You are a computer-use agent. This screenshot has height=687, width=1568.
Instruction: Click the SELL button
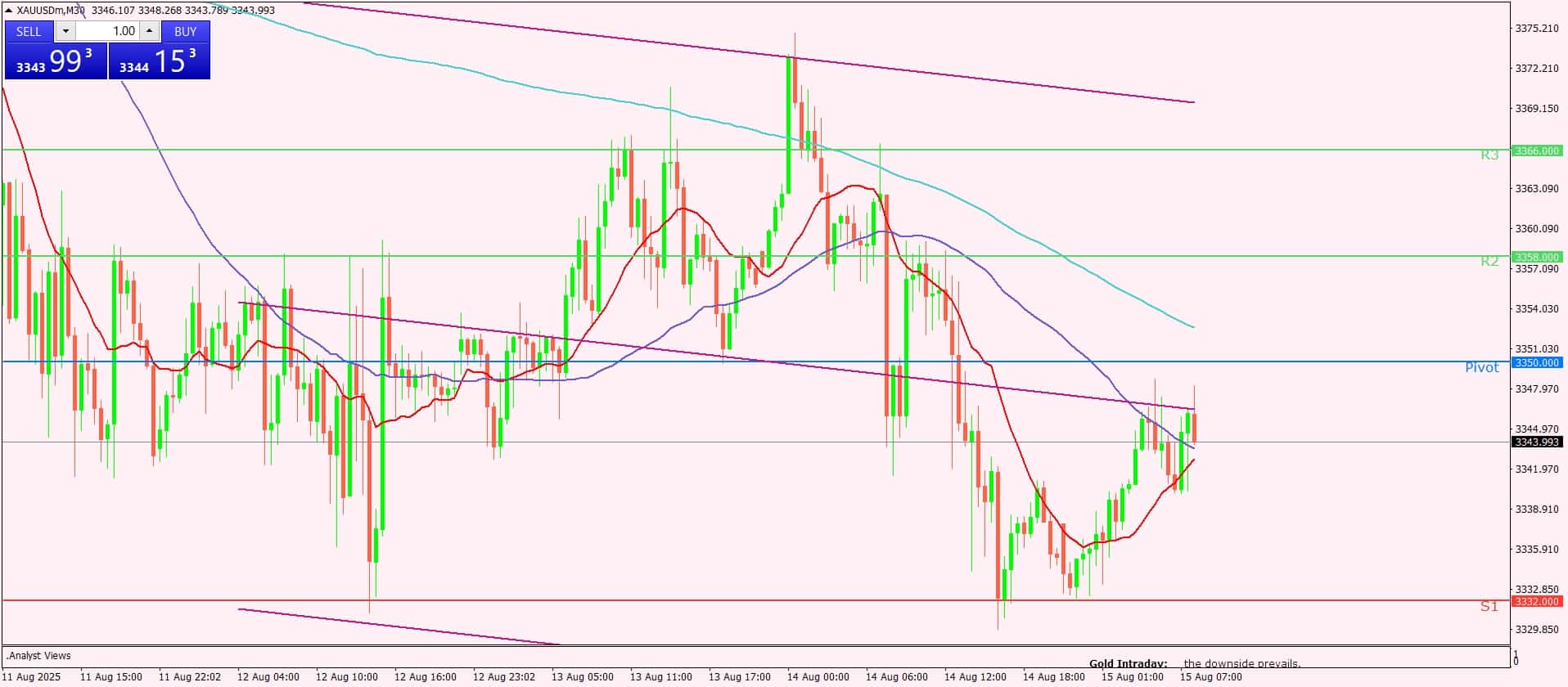click(x=29, y=31)
